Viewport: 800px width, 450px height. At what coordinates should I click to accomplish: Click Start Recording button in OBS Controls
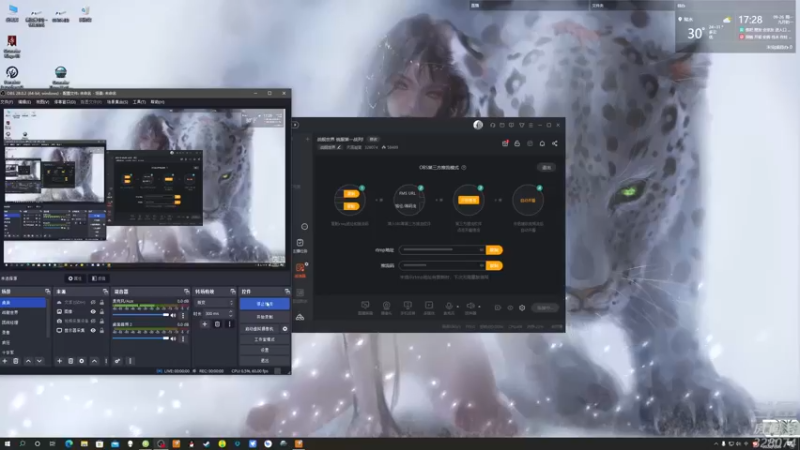pyautogui.click(x=264, y=317)
